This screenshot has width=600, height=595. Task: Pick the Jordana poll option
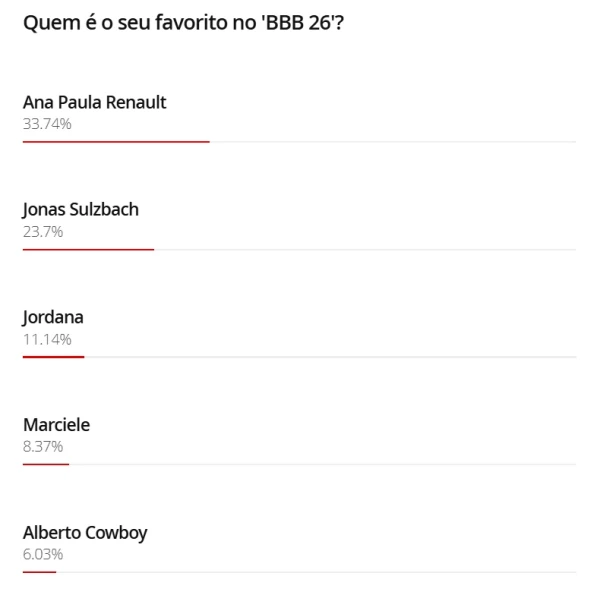click(53, 317)
